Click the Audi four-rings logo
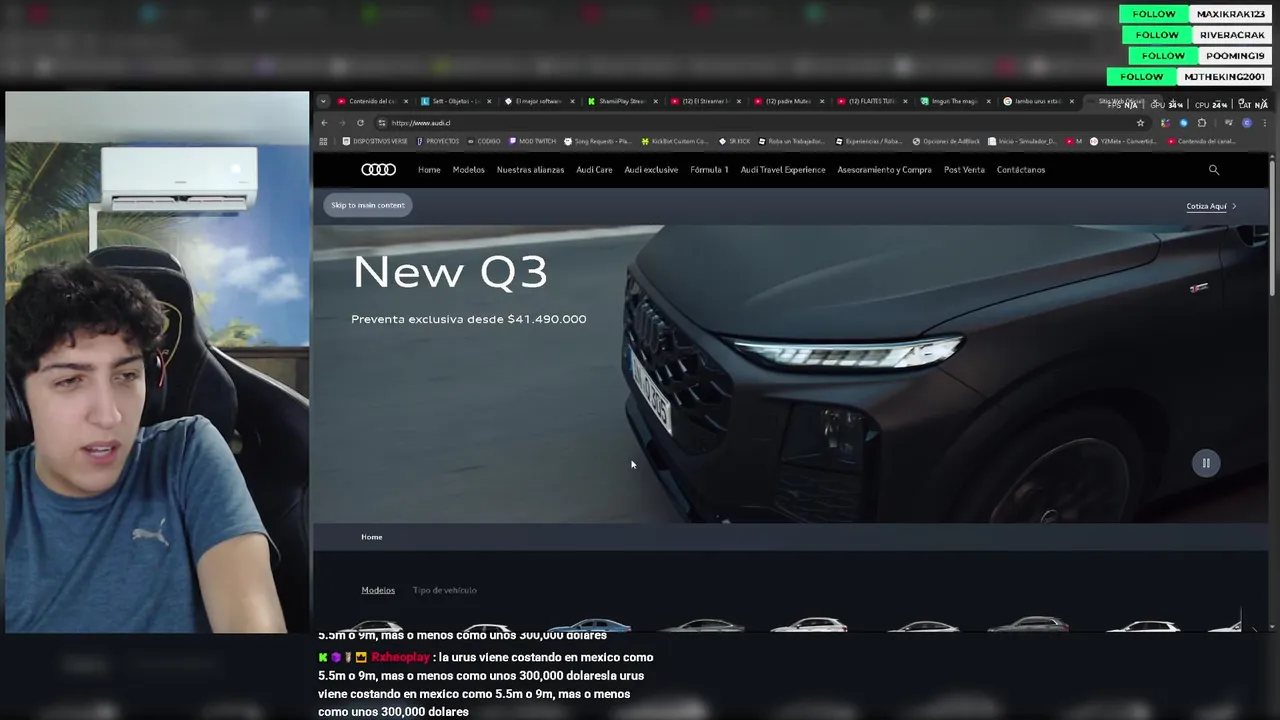This screenshot has height=720, width=1280. (x=378, y=170)
